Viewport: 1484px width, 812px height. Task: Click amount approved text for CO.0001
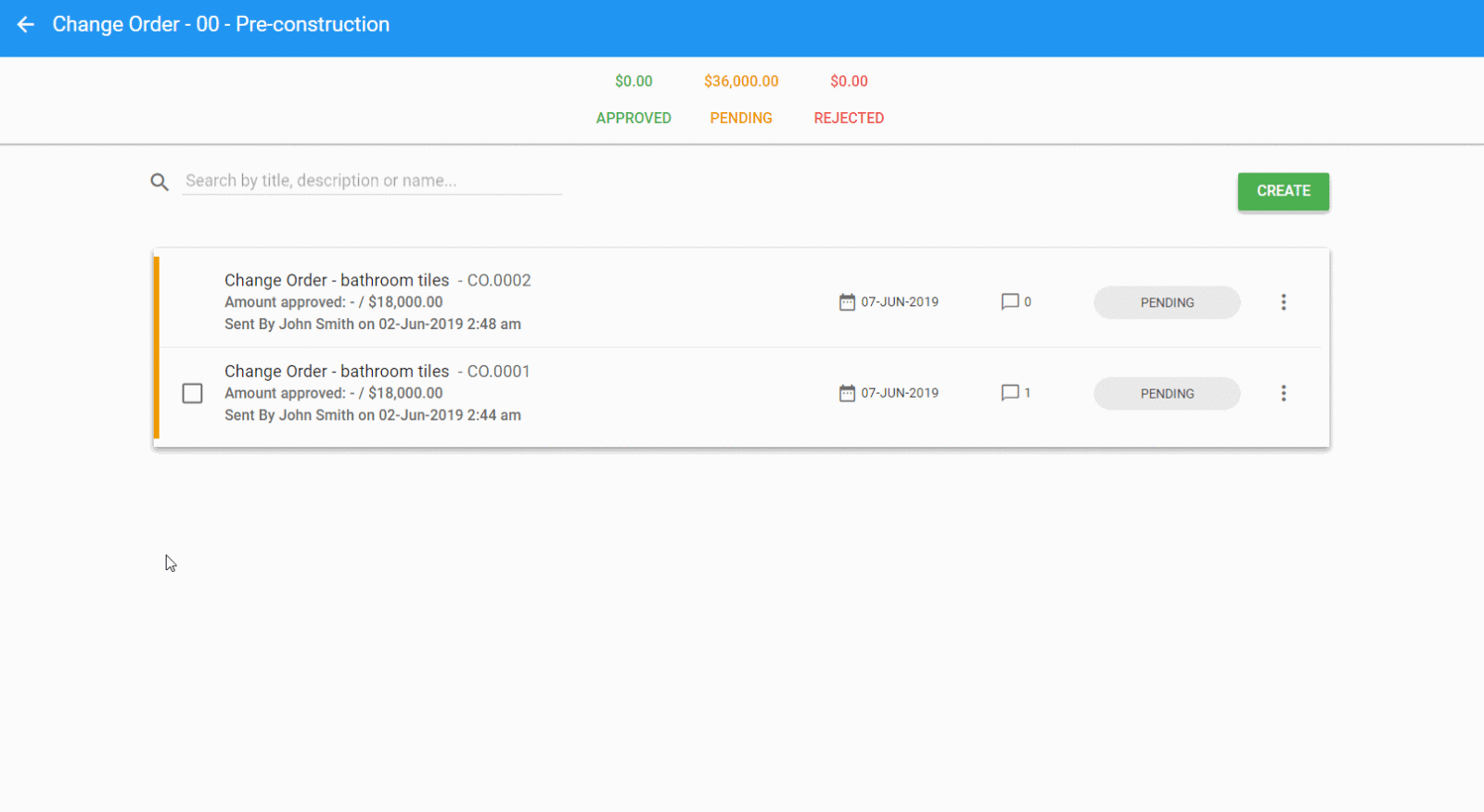(x=334, y=393)
